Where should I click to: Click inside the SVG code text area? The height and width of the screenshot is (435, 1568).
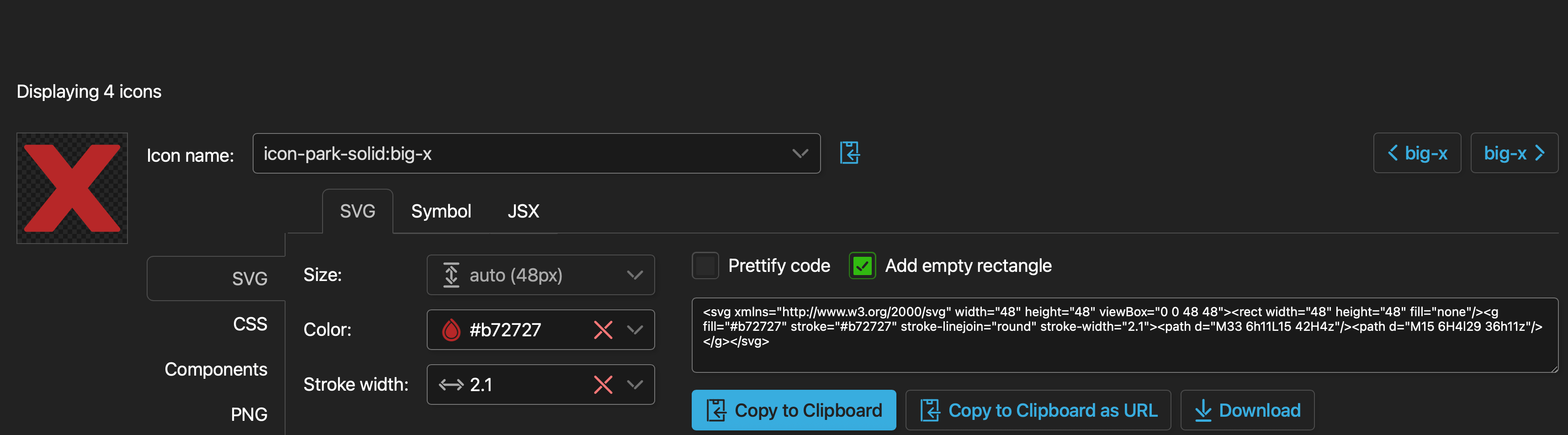[1124, 334]
